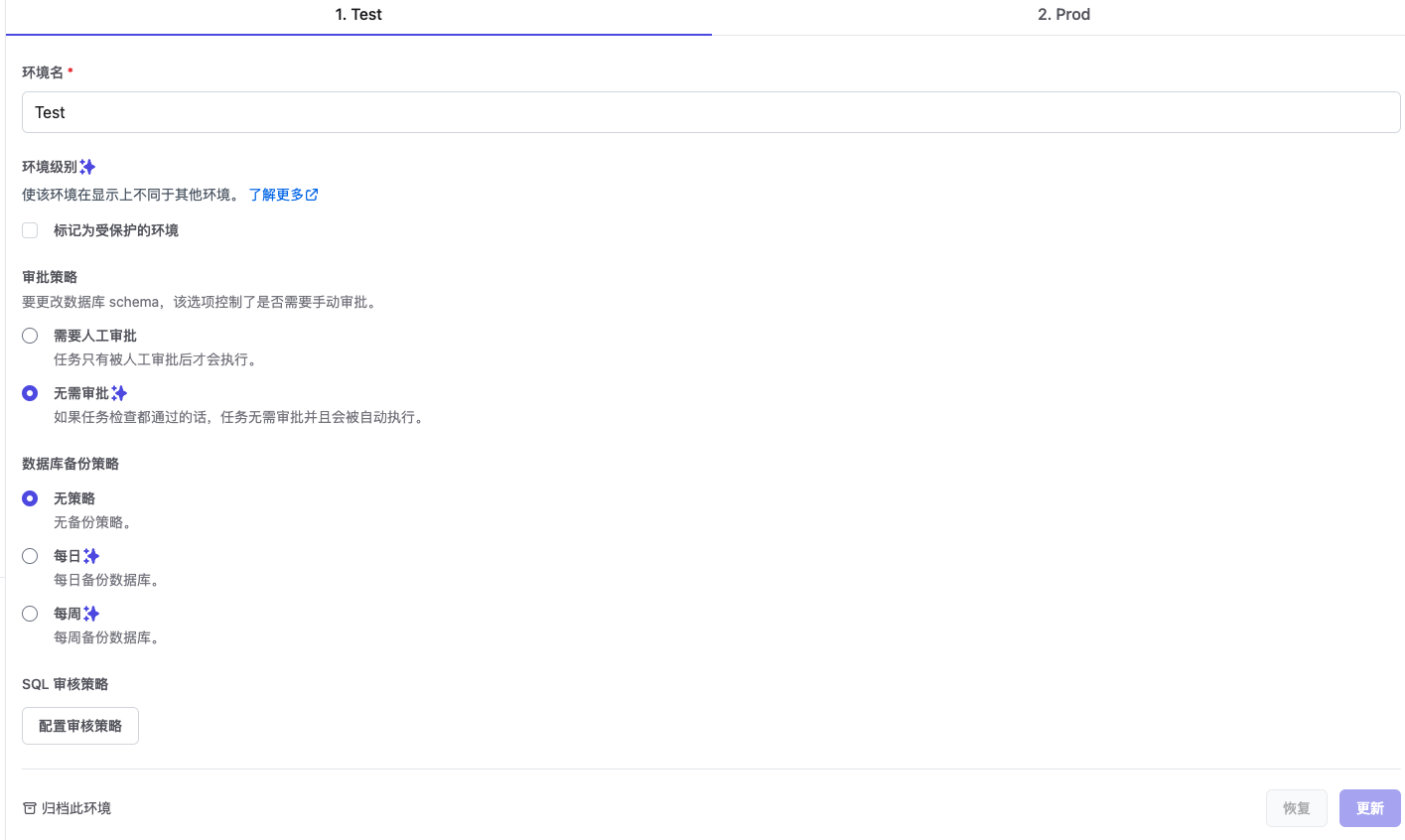Click 归档此环境 to archive environment
This screenshot has width=1405, height=840.
click(75, 808)
